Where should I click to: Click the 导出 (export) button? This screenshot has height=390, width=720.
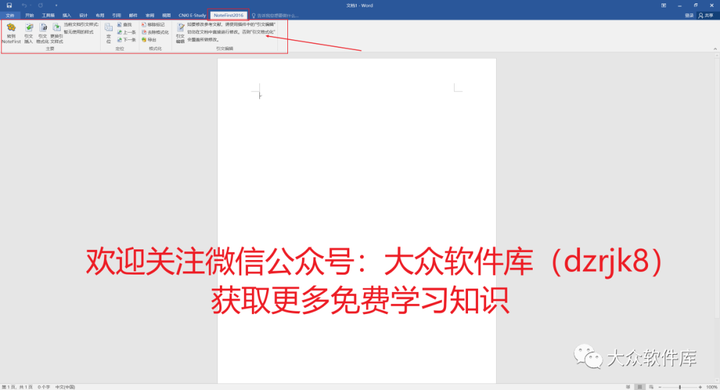point(149,40)
